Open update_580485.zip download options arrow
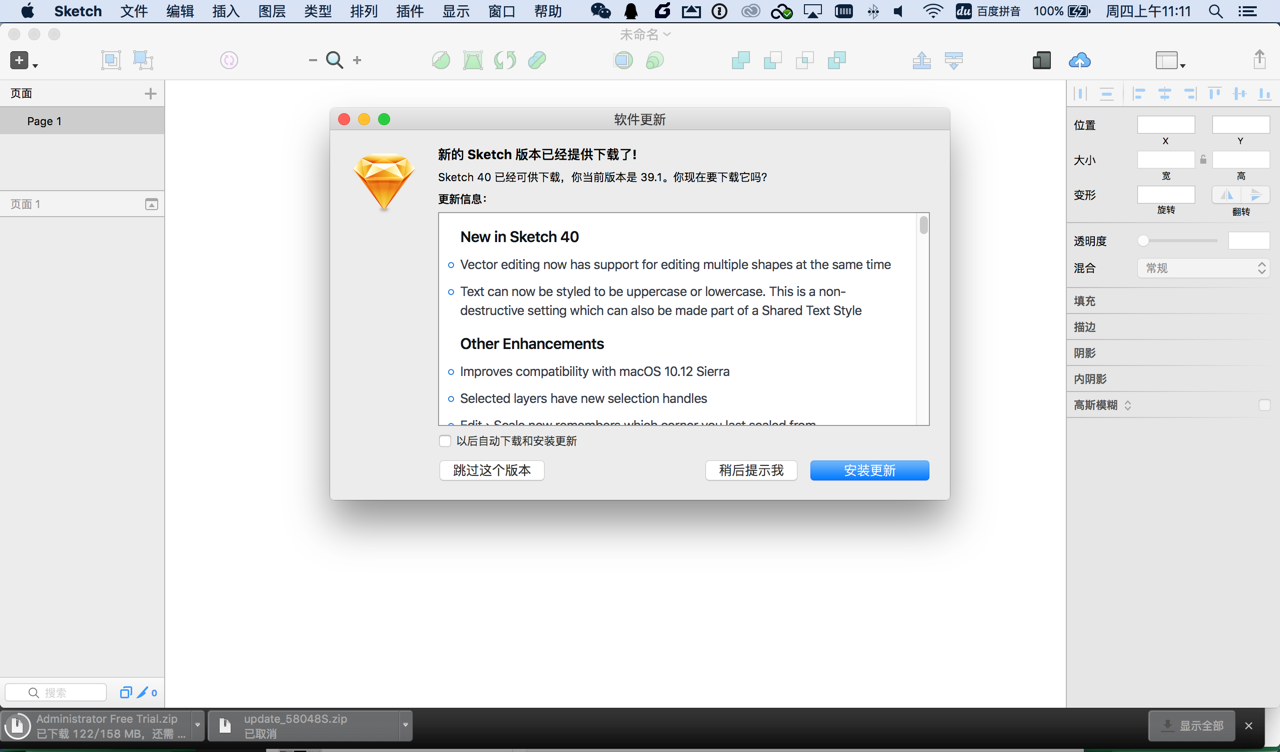The image size is (1280, 752). [x=405, y=725]
